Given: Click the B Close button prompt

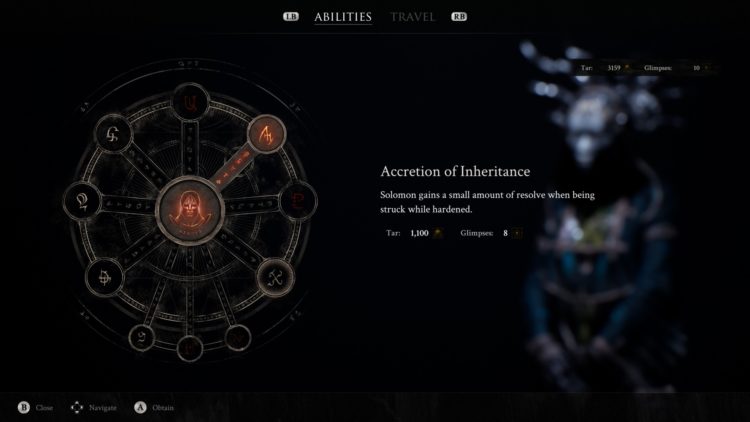Looking at the screenshot, I should (x=35, y=408).
